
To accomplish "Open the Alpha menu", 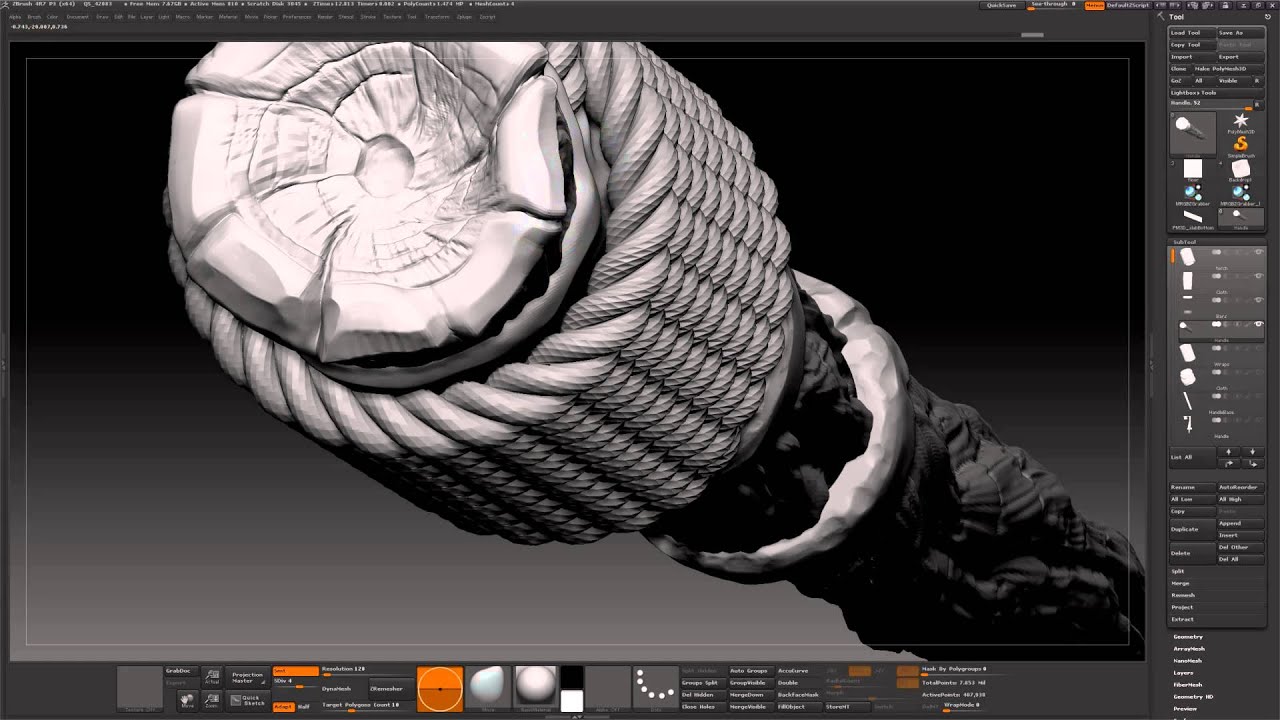I will [x=15, y=17].
